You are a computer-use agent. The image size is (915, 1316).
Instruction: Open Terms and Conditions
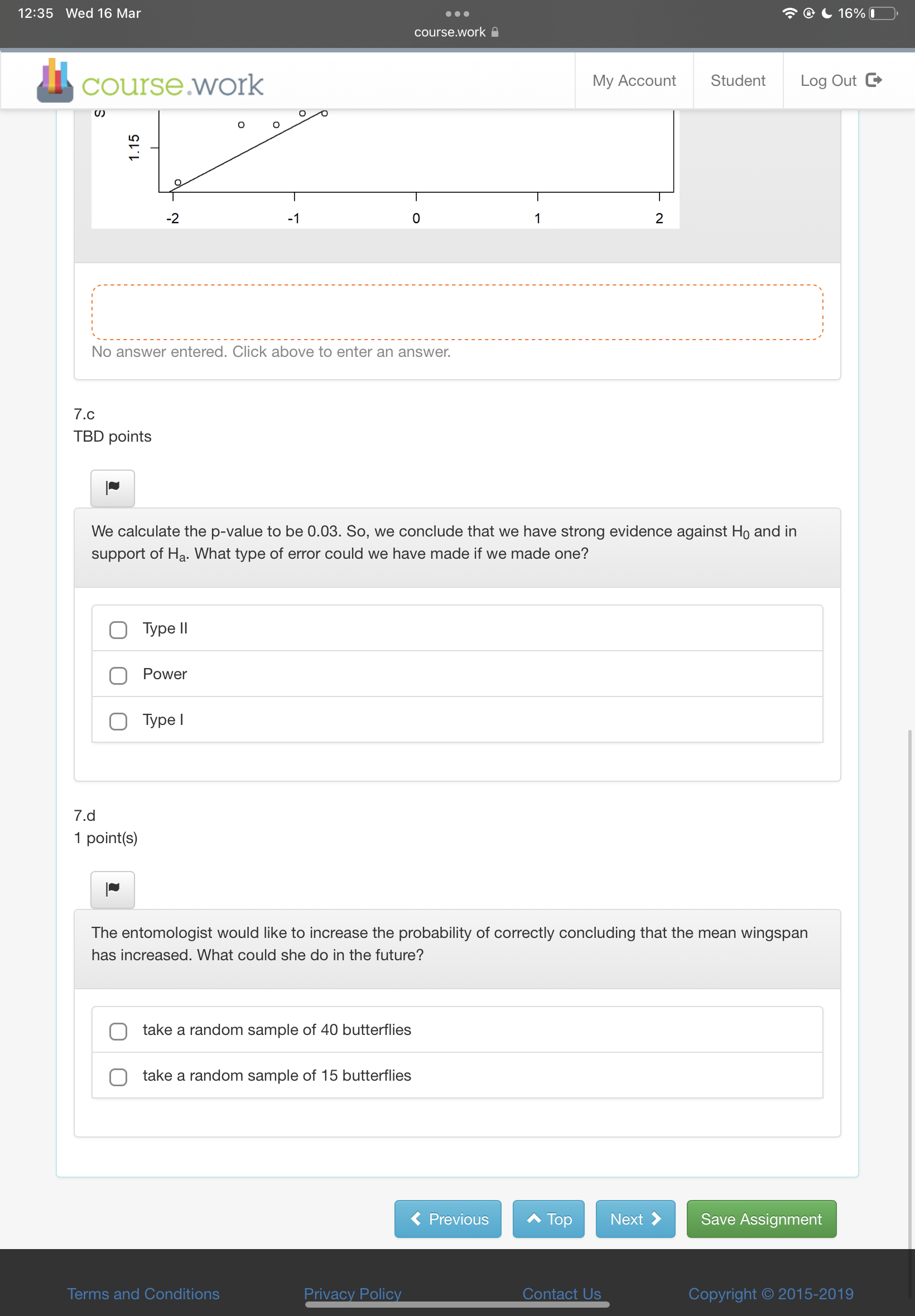tap(143, 1294)
